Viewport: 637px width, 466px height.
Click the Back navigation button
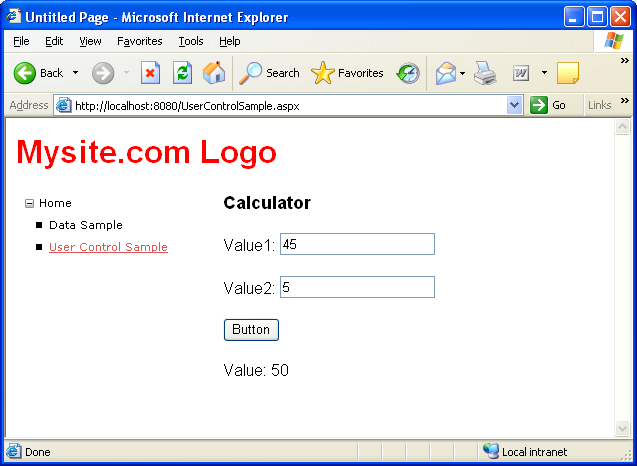tap(38, 73)
